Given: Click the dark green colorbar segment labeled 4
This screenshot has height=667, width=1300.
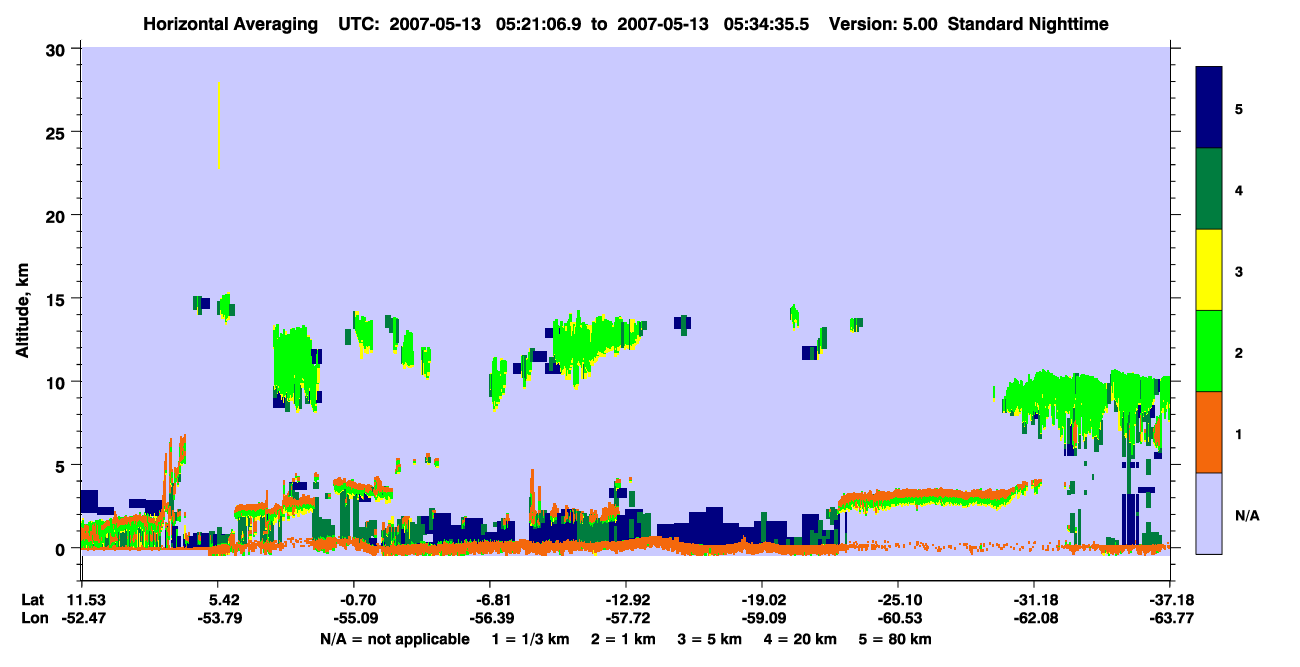Looking at the screenshot, I should (1209, 189).
